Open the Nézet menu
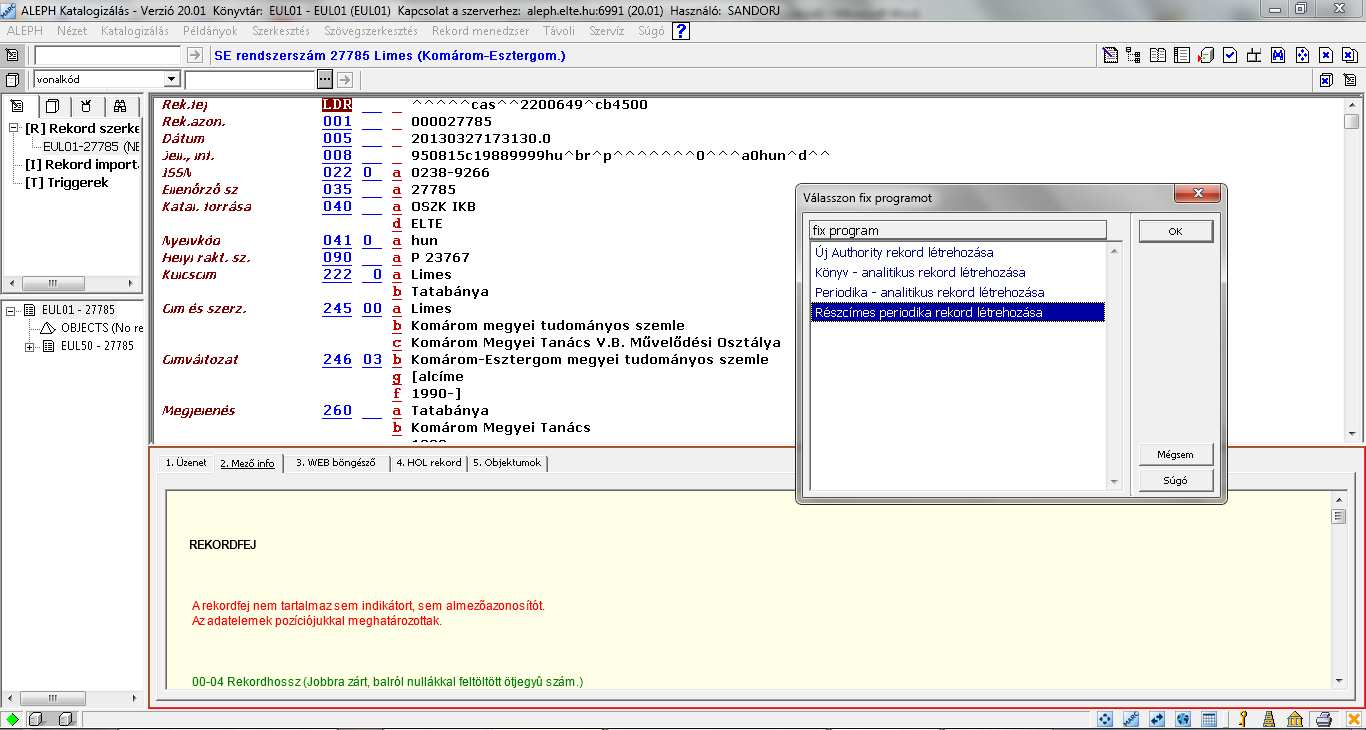1366x730 pixels. coord(72,31)
